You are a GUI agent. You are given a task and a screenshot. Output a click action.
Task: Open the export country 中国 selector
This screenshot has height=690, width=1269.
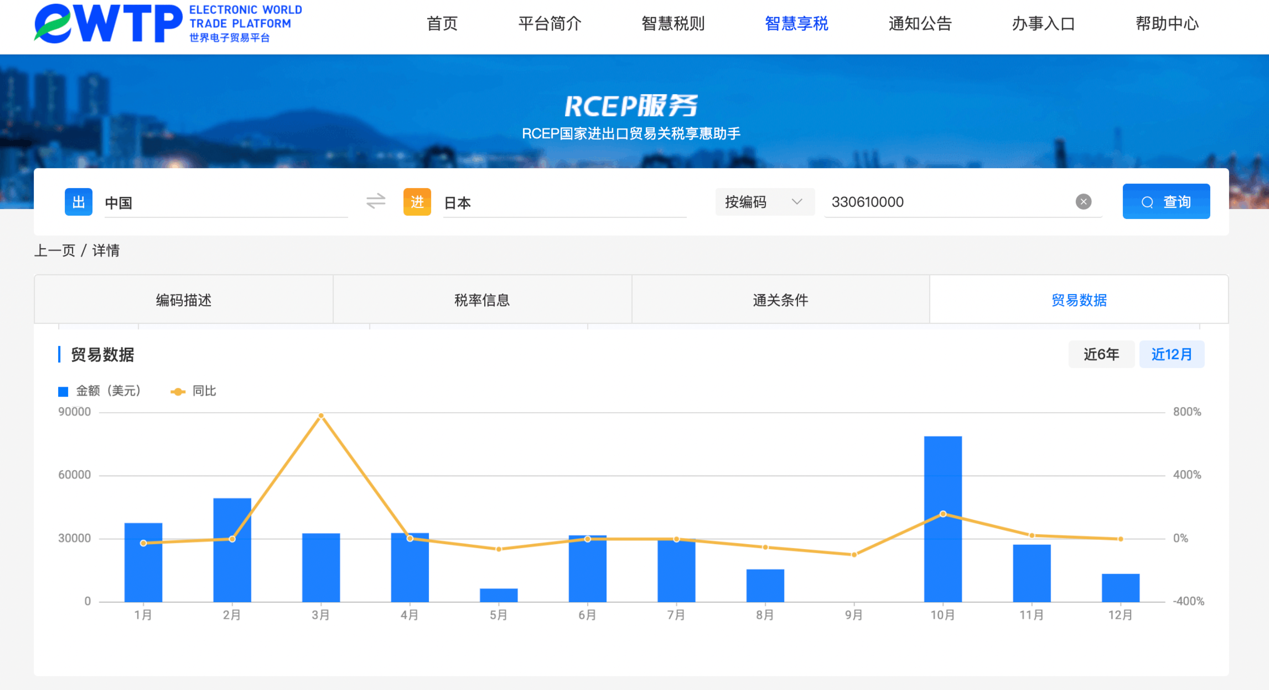(225, 203)
